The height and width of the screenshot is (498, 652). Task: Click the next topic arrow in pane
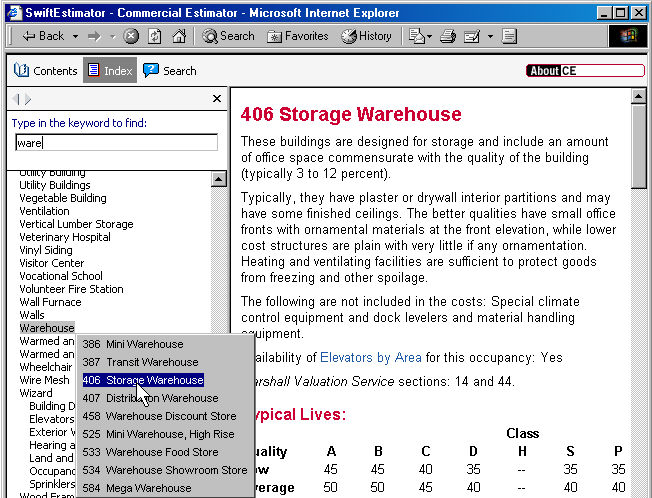tap(28, 99)
